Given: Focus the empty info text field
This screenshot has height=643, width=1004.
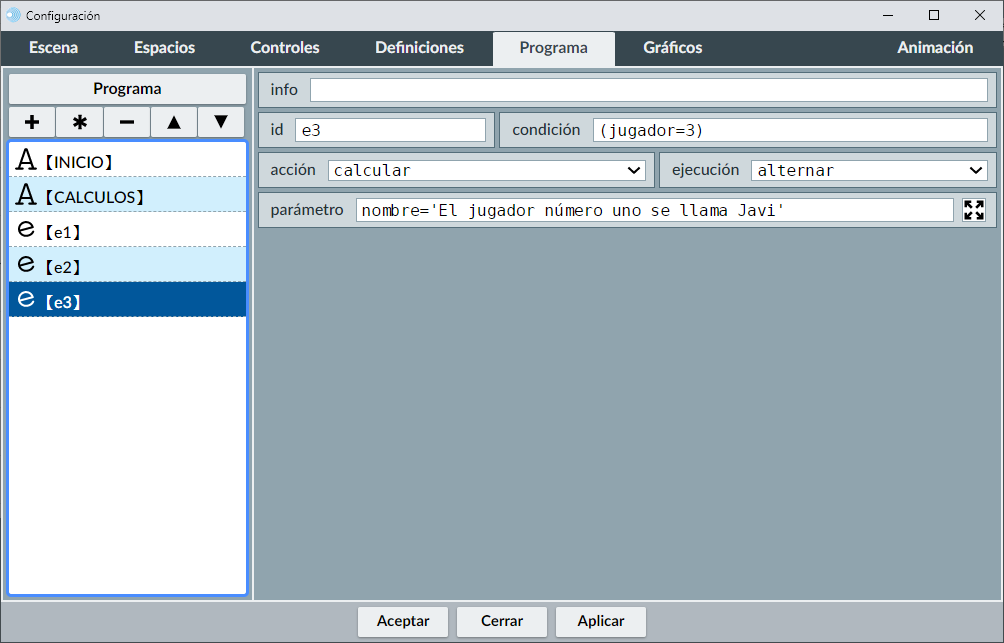Looking at the screenshot, I should [x=648, y=90].
